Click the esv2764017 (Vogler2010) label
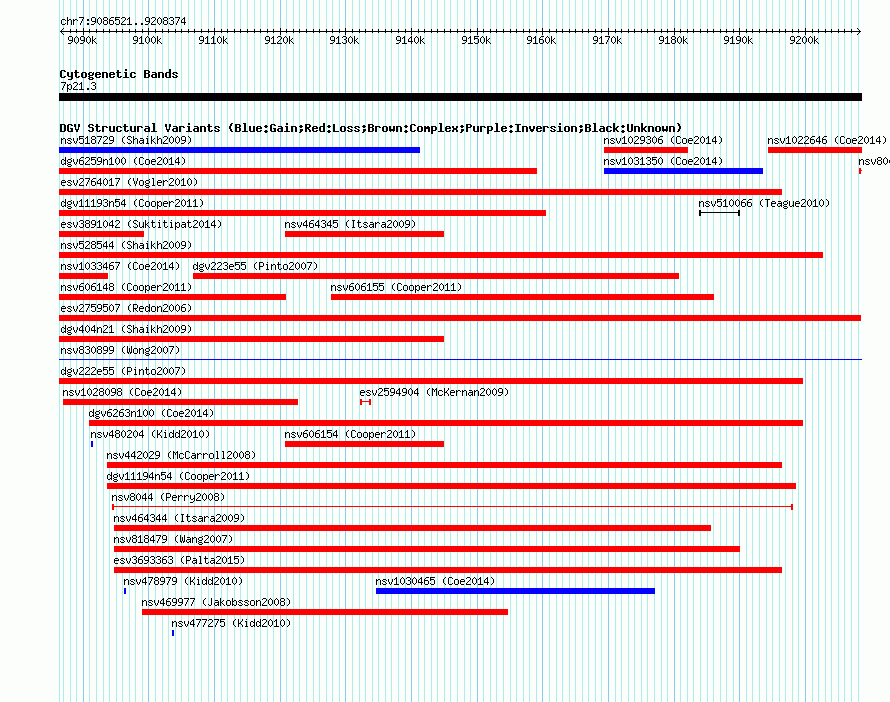 (x=129, y=182)
